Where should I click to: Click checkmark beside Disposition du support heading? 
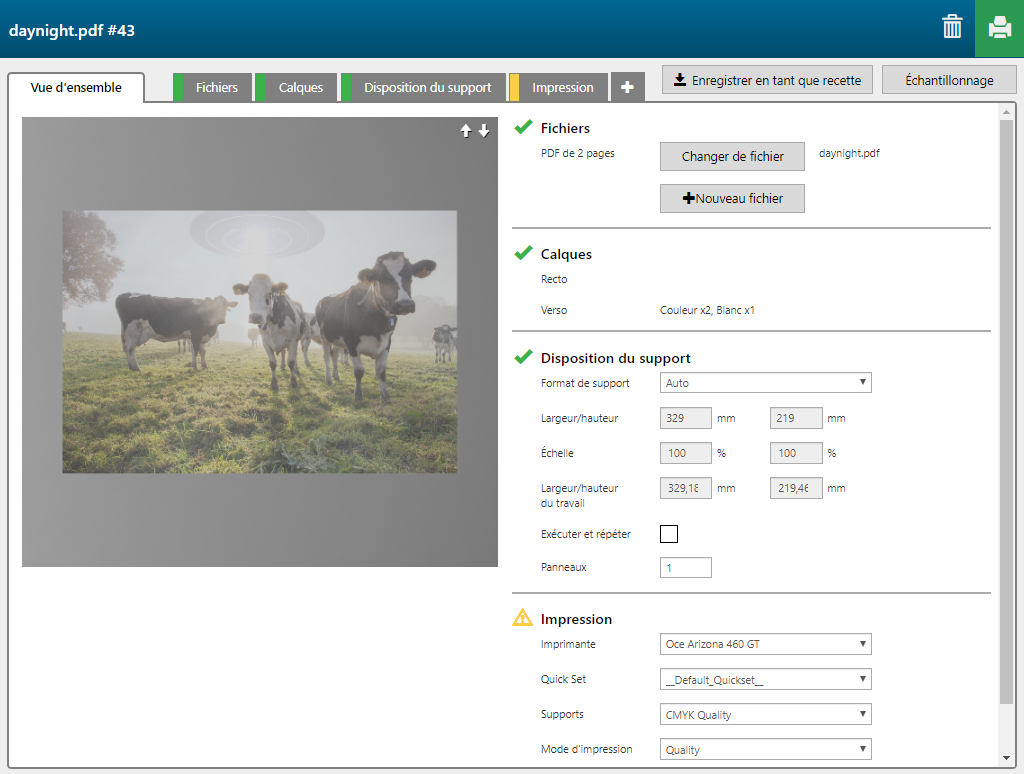pyautogui.click(x=523, y=357)
